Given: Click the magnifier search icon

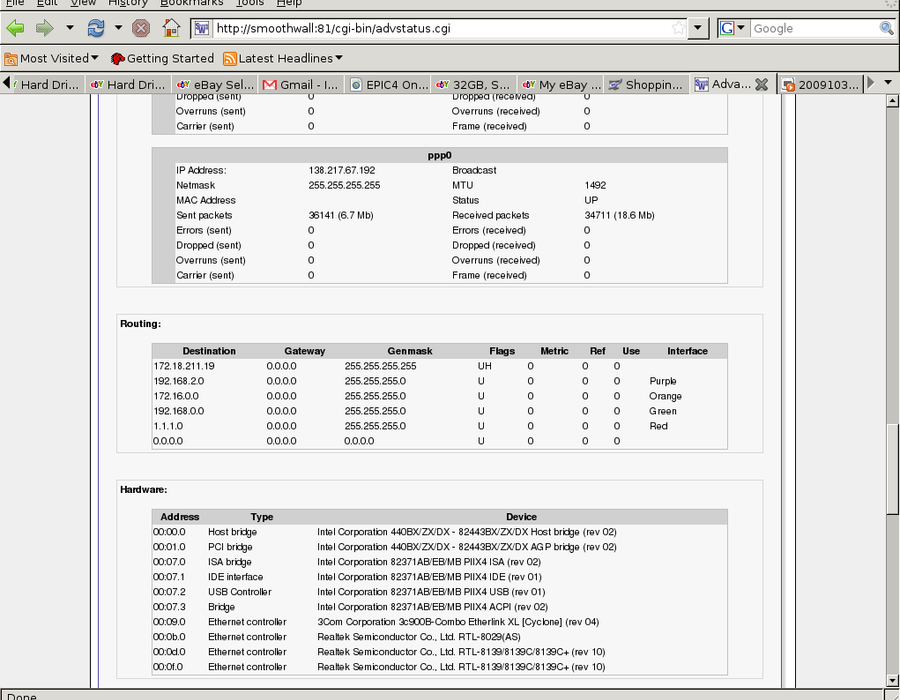Looking at the screenshot, I should pos(886,28).
